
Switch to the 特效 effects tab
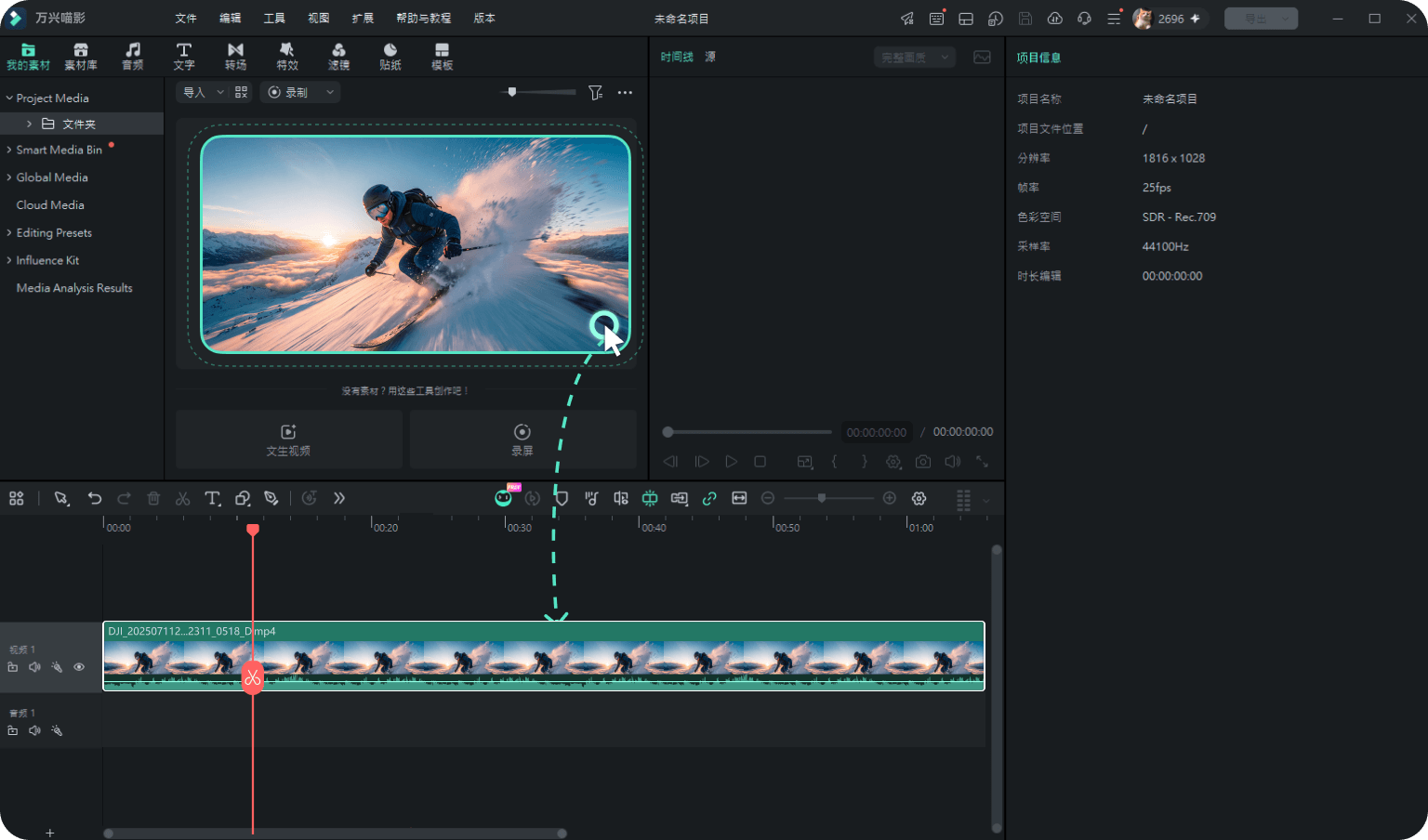click(x=287, y=56)
